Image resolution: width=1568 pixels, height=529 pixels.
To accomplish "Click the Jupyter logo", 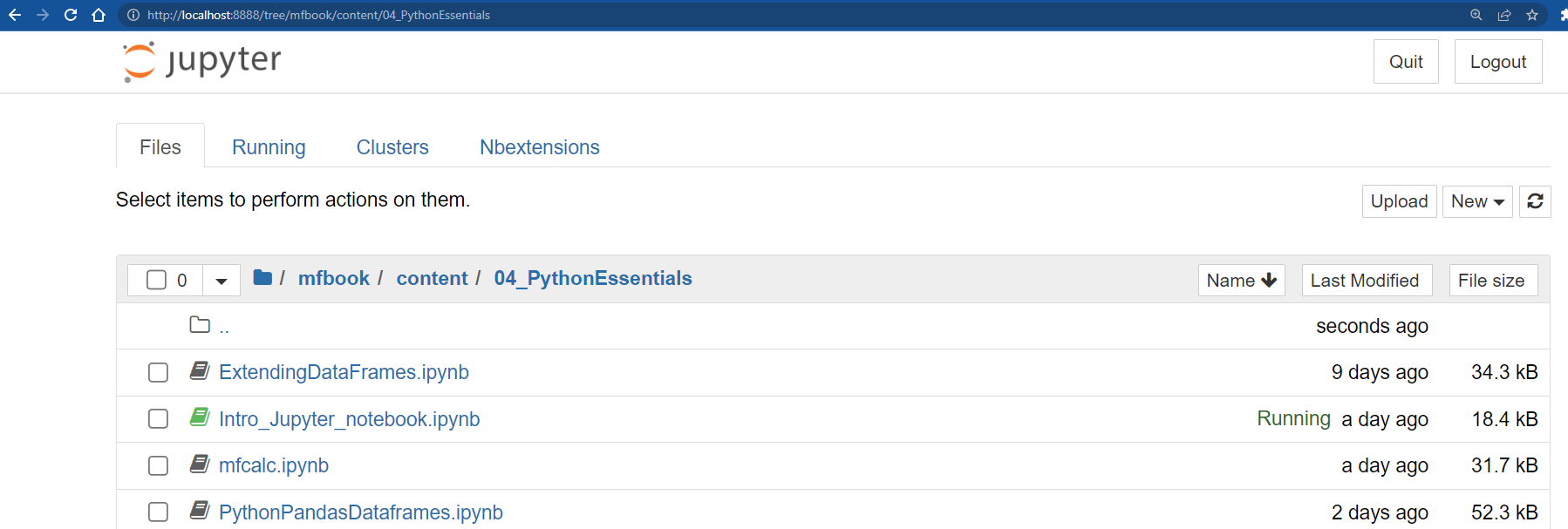I will pos(202,61).
